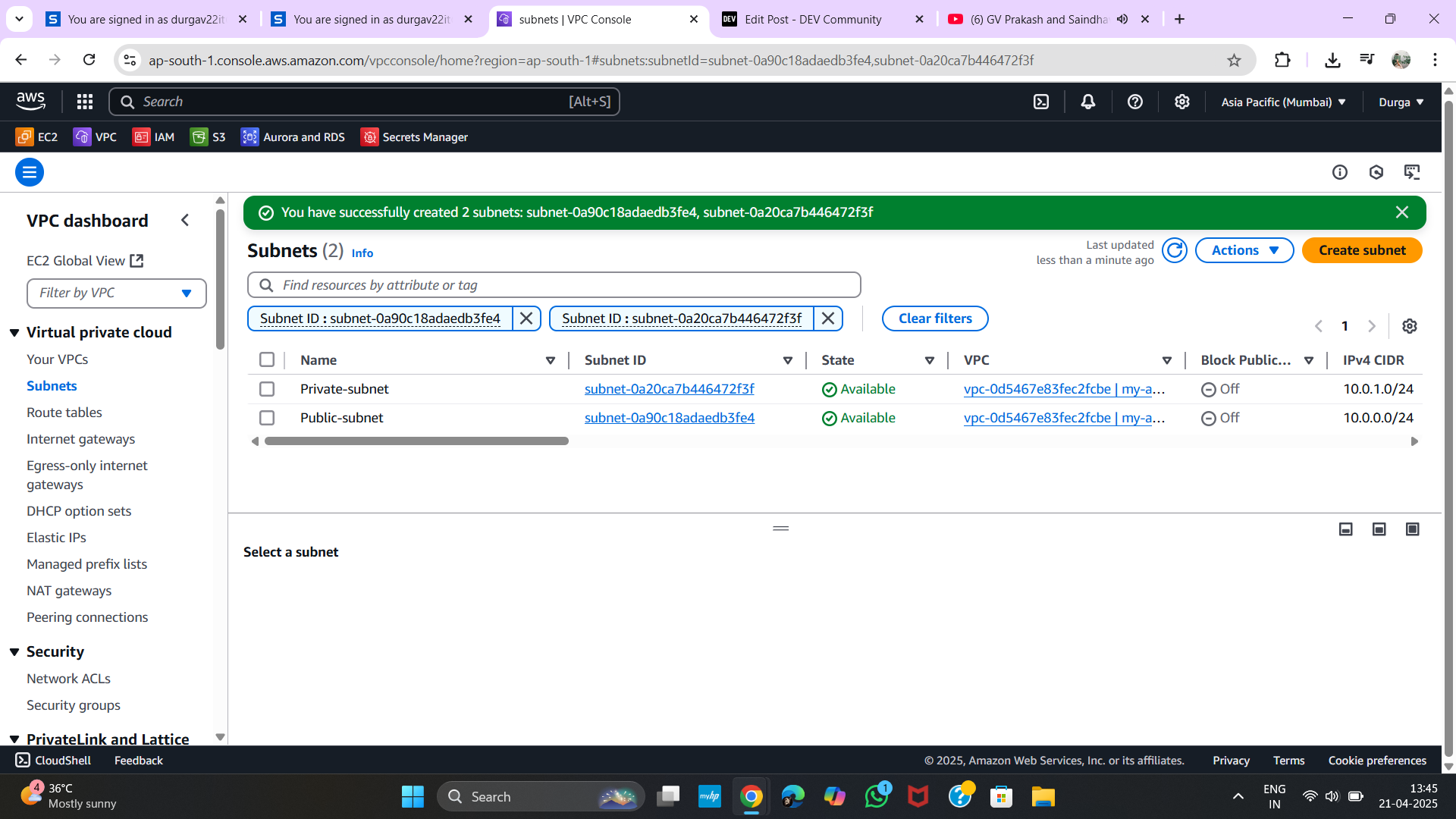1456x819 pixels.
Task: Sort by the Name column arrow
Action: pos(551,360)
